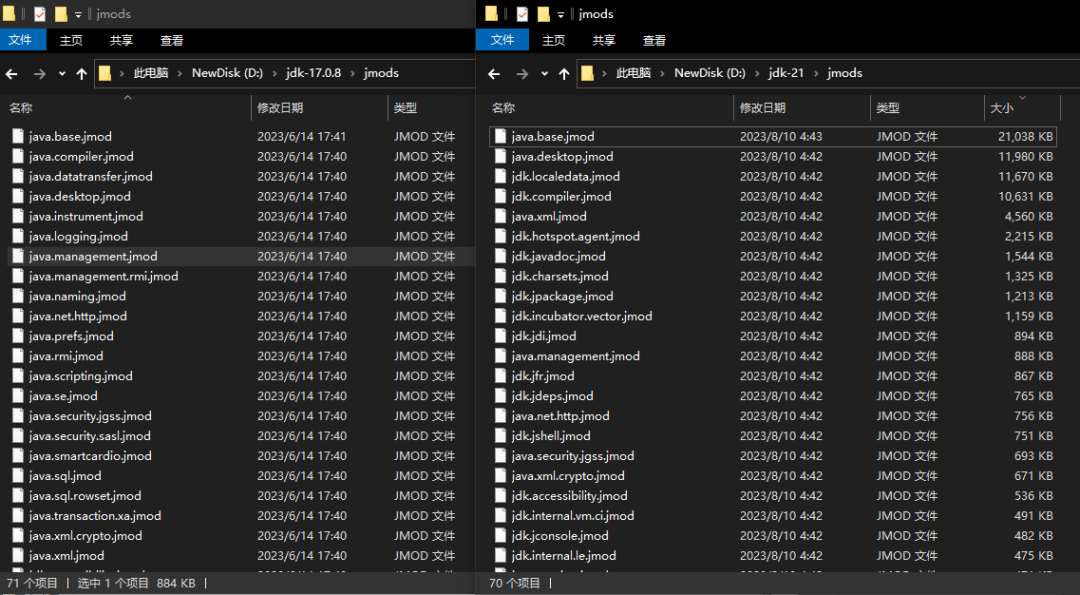Click the folder icon in the left address bar
Screen dimensions: 1080x595
click(x=103, y=72)
